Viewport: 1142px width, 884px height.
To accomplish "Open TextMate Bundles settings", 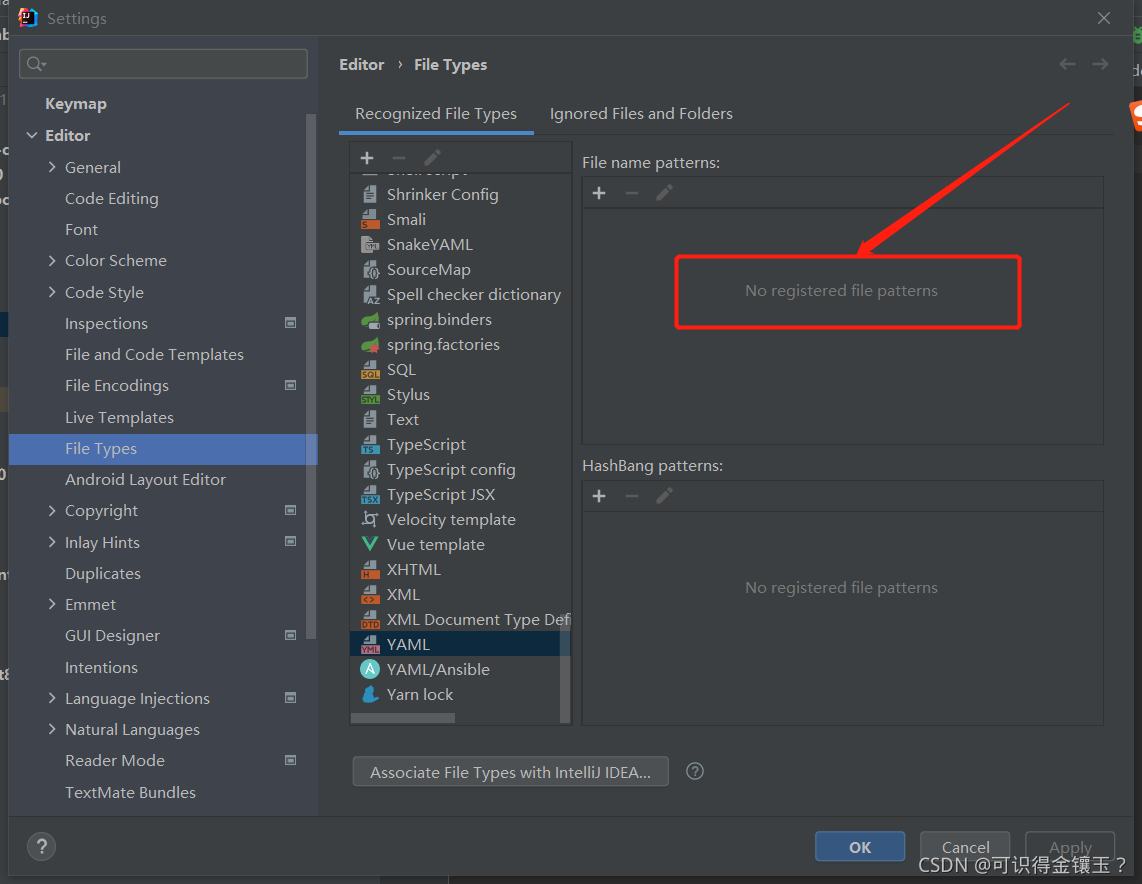I will coord(130,792).
